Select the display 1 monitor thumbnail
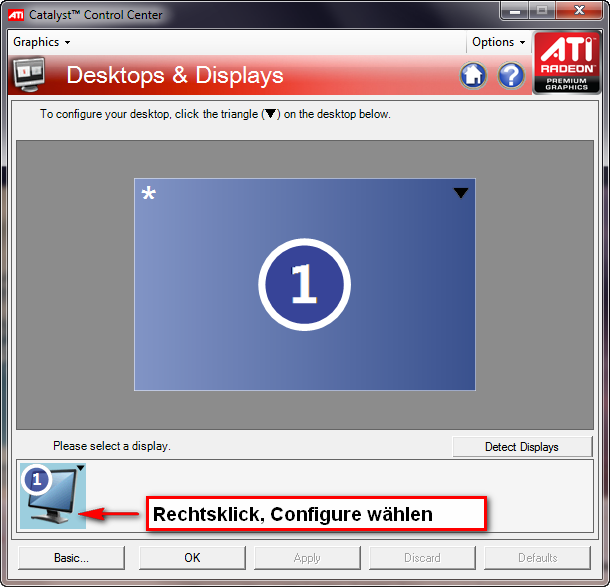The height and width of the screenshot is (587, 610). click(x=53, y=496)
